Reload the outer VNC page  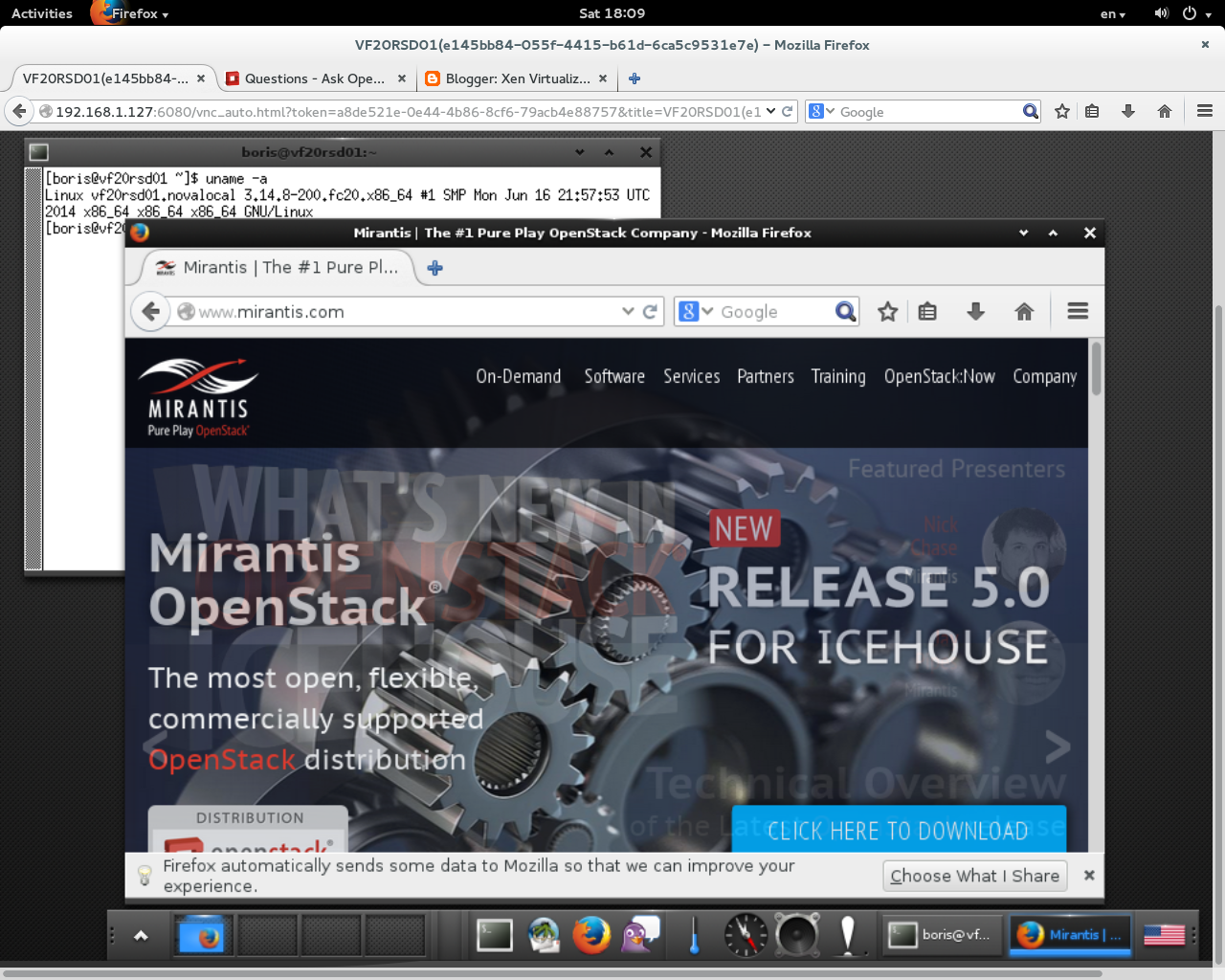click(x=788, y=111)
